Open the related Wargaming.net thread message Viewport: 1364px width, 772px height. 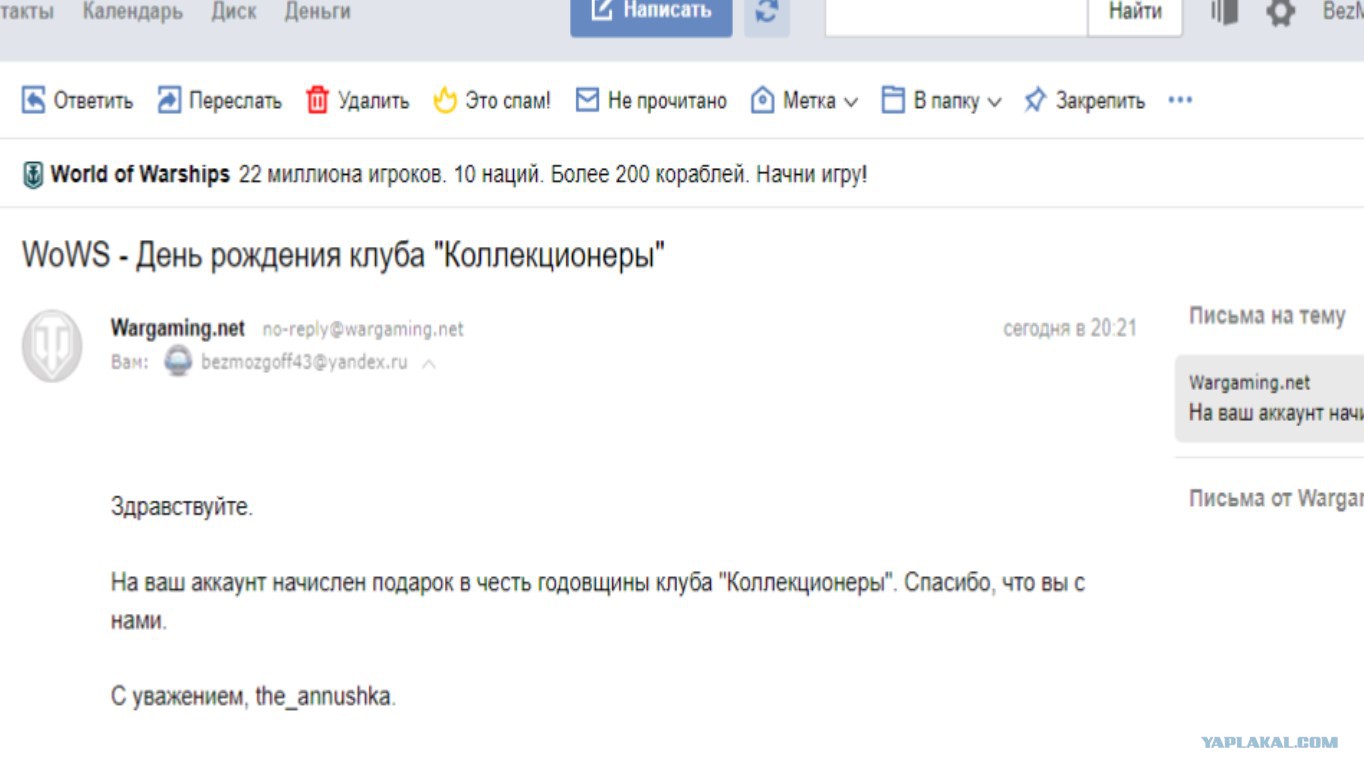[x=1270, y=398]
